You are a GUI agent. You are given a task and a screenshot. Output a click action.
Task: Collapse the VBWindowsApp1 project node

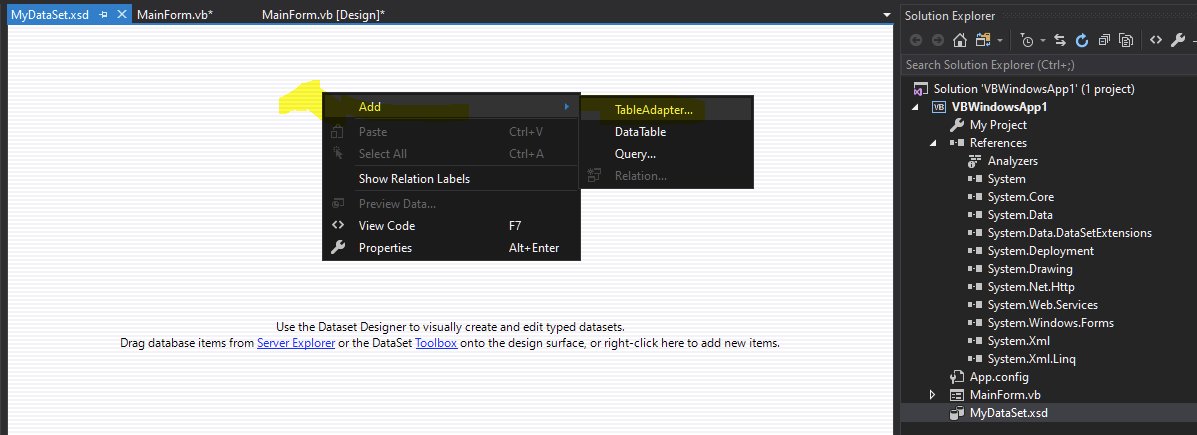click(915, 107)
